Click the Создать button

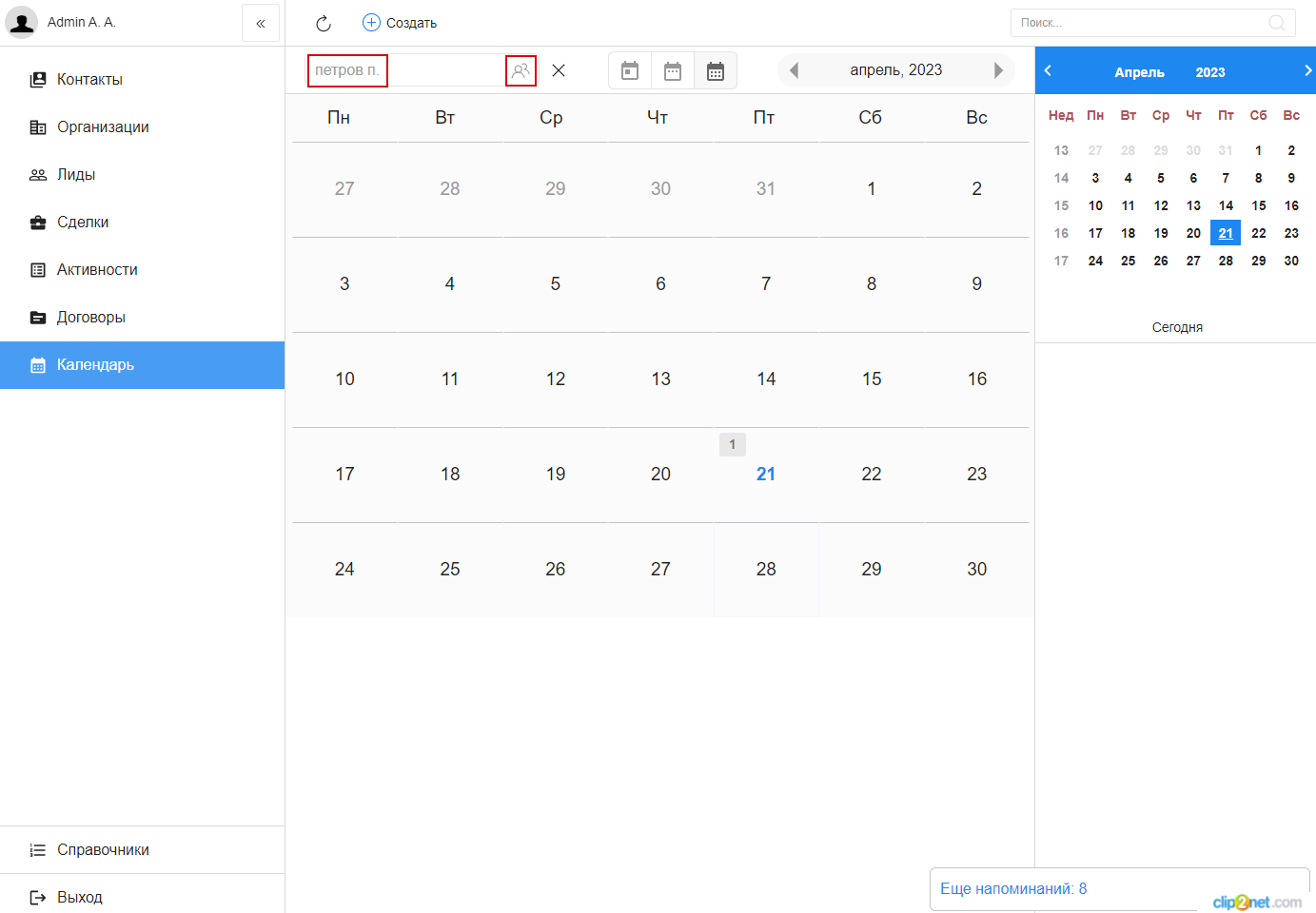point(400,23)
